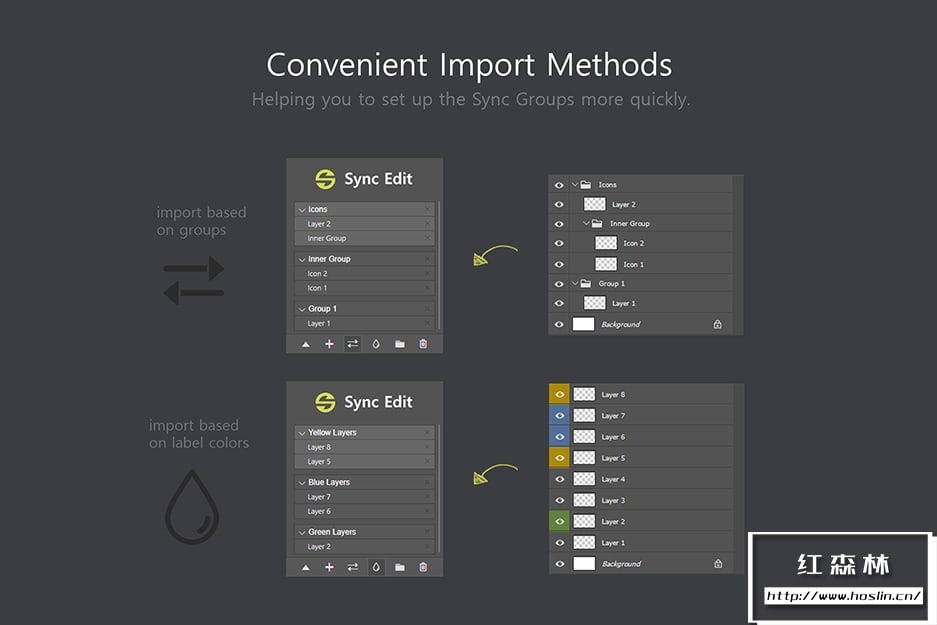Click the Layer 5 thumbnail in the layers panel
The height and width of the screenshot is (625, 937).
[x=584, y=458]
